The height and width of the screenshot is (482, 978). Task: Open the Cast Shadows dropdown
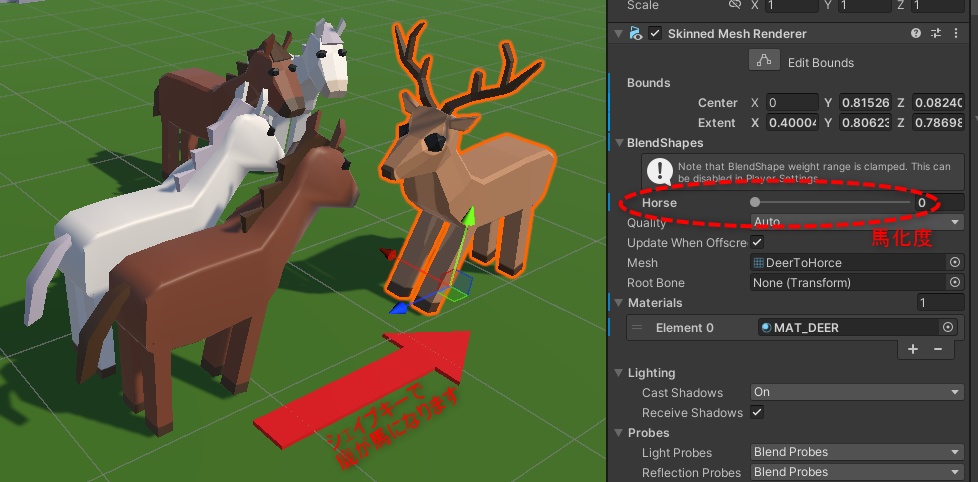click(857, 392)
